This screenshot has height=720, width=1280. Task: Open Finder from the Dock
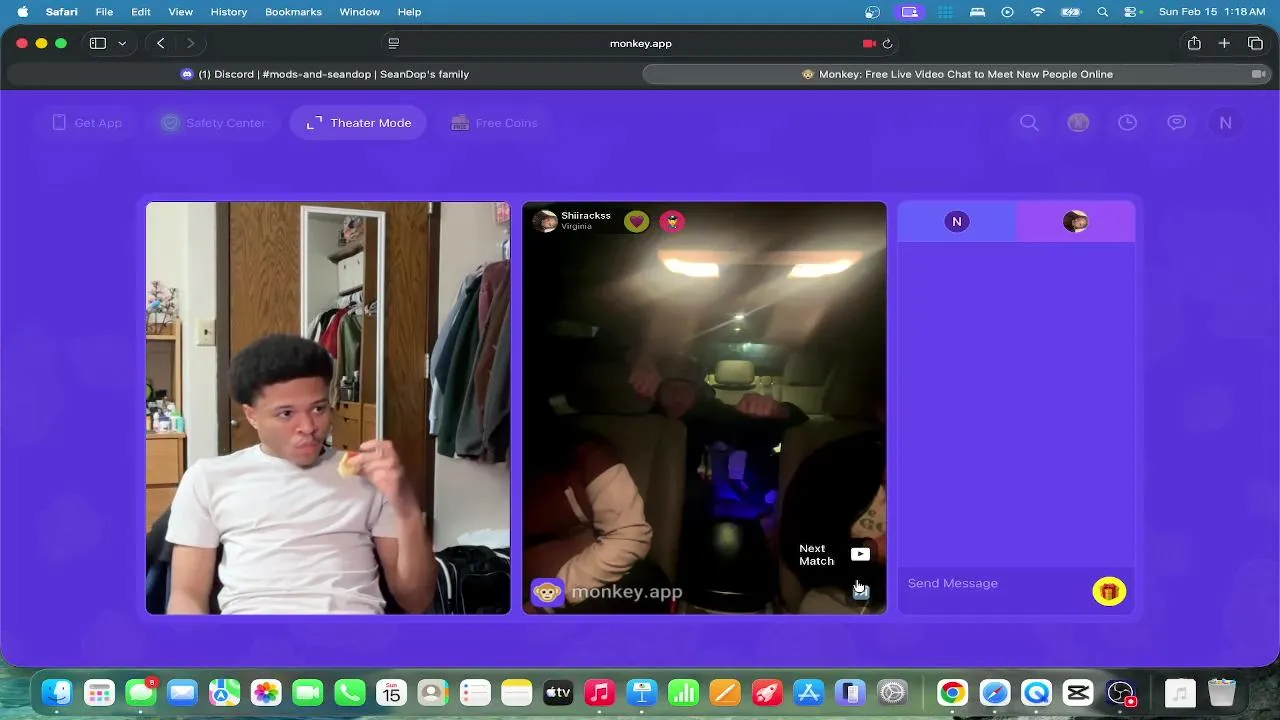[x=58, y=692]
